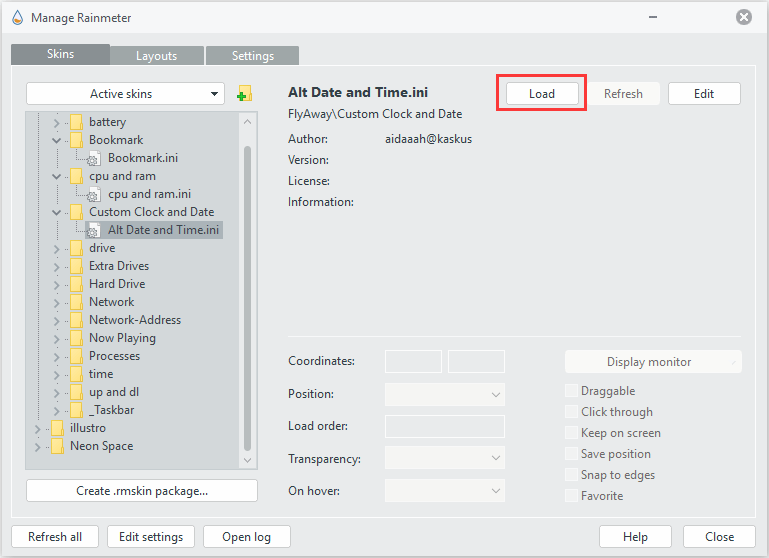Expand the time folder chevron
This screenshot has height=558, width=769.
point(56,375)
